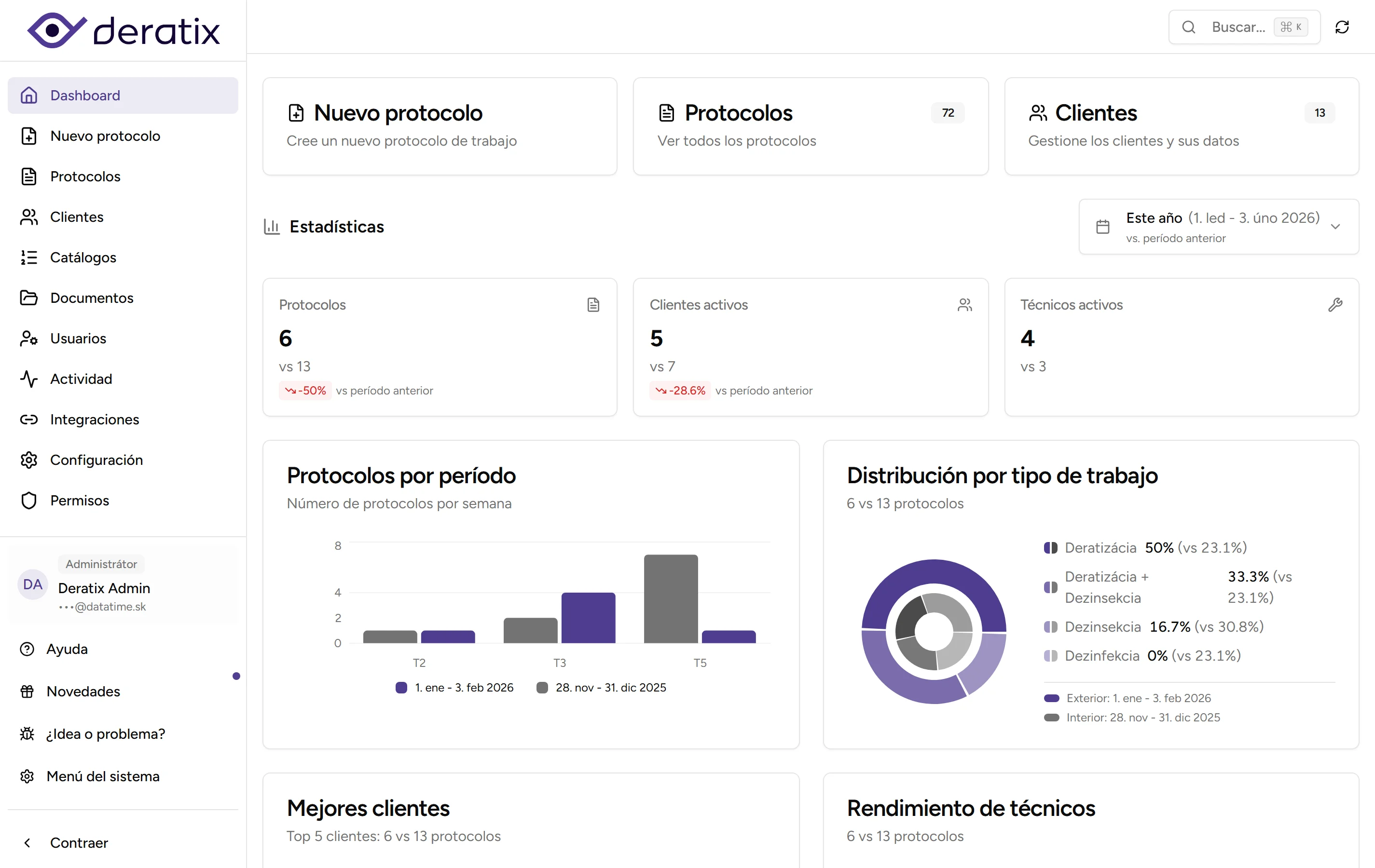Image resolution: width=1375 pixels, height=868 pixels.
Task: Click the document icon on the Protocolos stat card
Action: tap(594, 304)
